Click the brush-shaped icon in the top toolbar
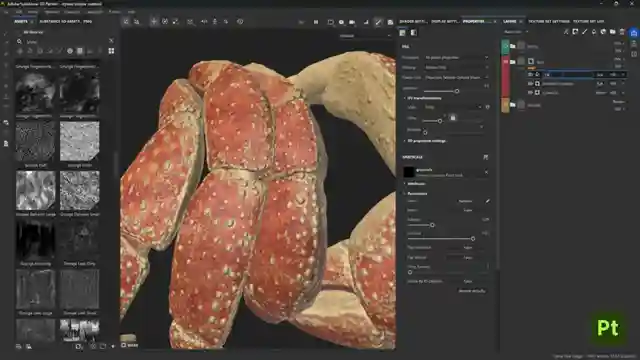Screen dimensions: 640x360 [378, 22]
